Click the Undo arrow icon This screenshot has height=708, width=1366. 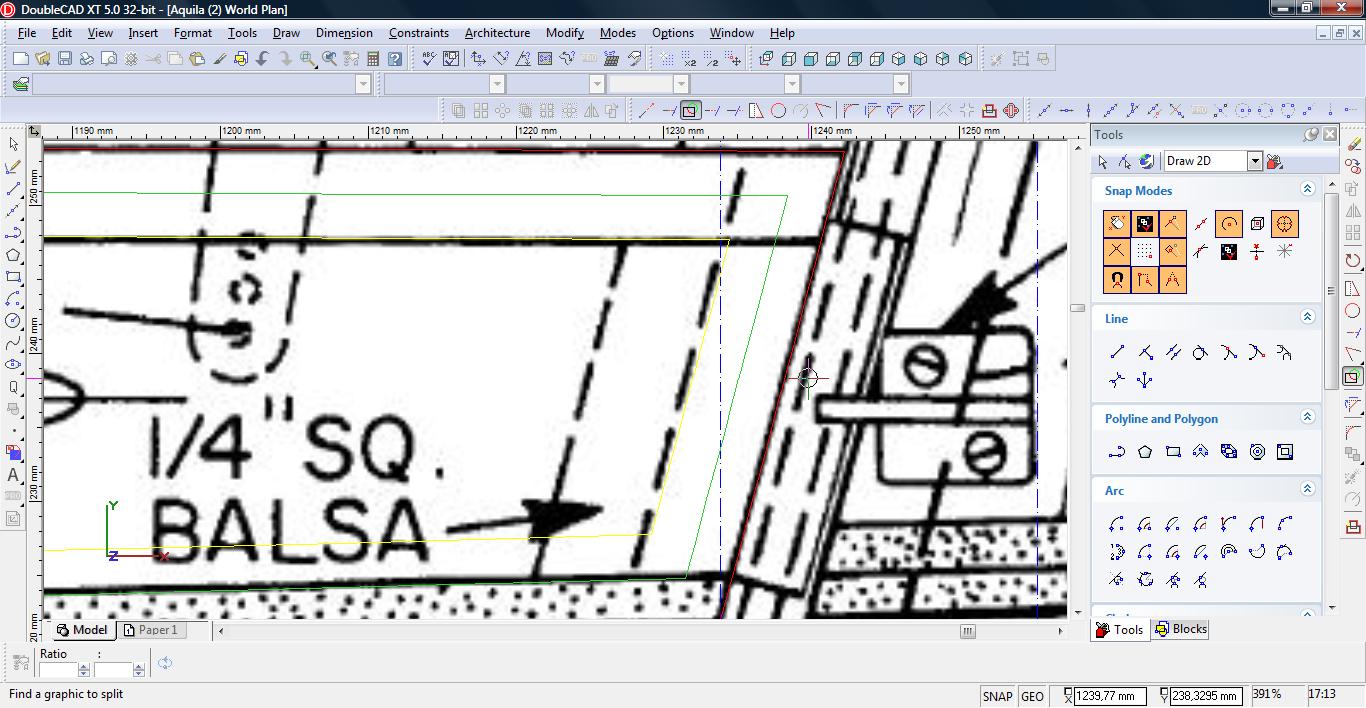pyautogui.click(x=263, y=59)
